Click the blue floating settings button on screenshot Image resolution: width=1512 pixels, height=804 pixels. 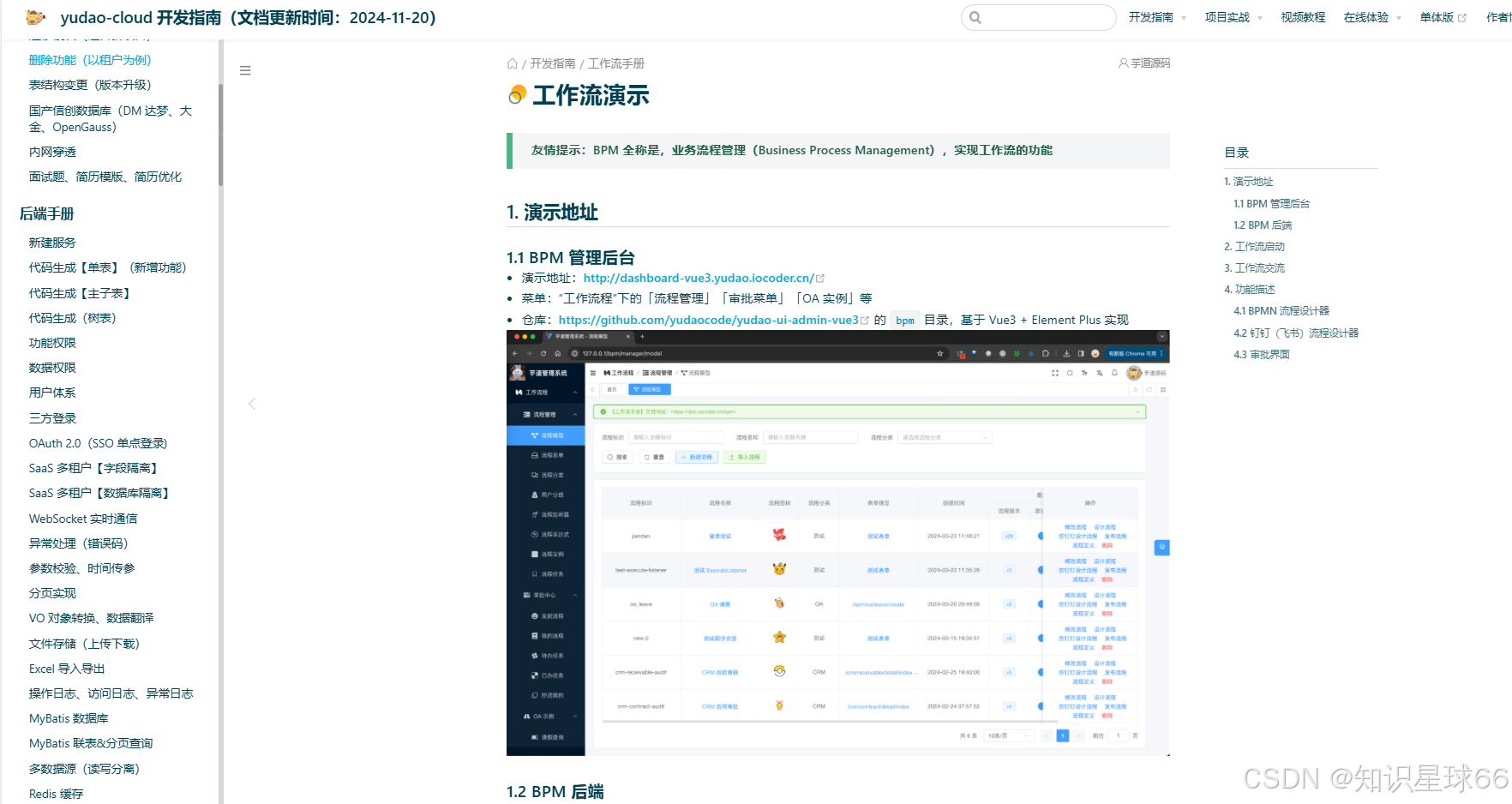click(x=1161, y=547)
